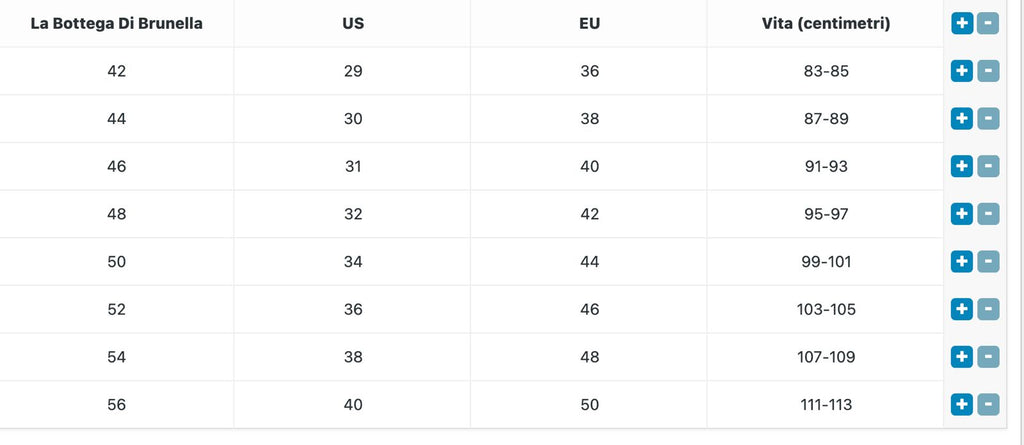The height and width of the screenshot is (445, 1024).
Task: Add a row after the 91-93 row
Action: coord(962,166)
